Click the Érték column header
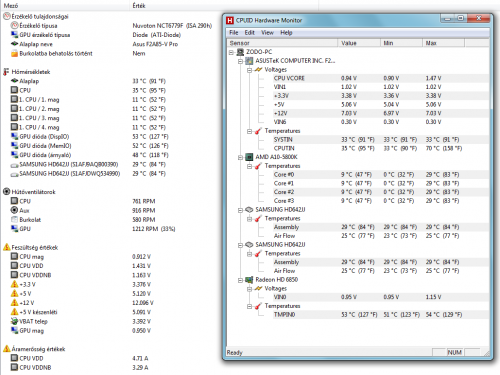The width and height of the screenshot is (500, 375). pyautogui.click(x=224, y=6)
